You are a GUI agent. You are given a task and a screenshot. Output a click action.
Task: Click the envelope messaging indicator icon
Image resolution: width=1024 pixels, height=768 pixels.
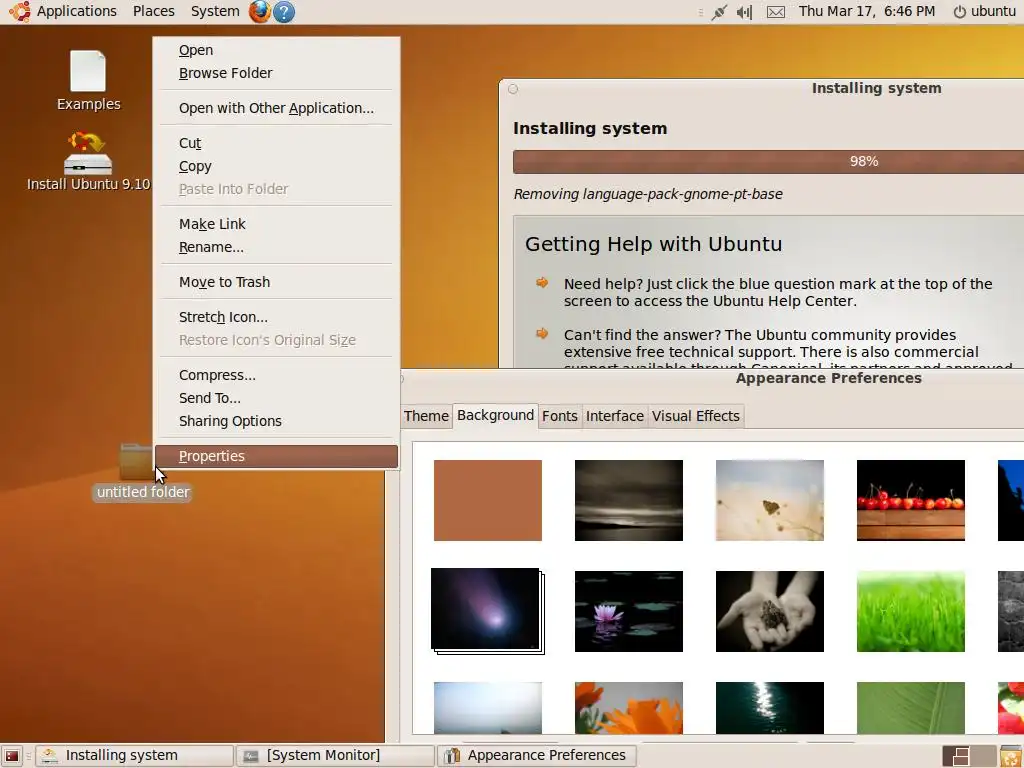tap(776, 12)
